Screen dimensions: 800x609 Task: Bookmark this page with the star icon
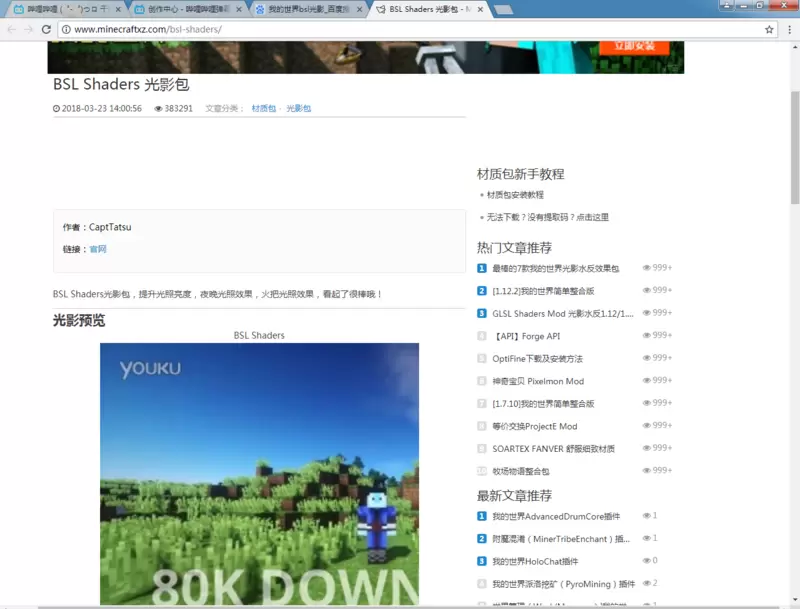tap(769, 30)
